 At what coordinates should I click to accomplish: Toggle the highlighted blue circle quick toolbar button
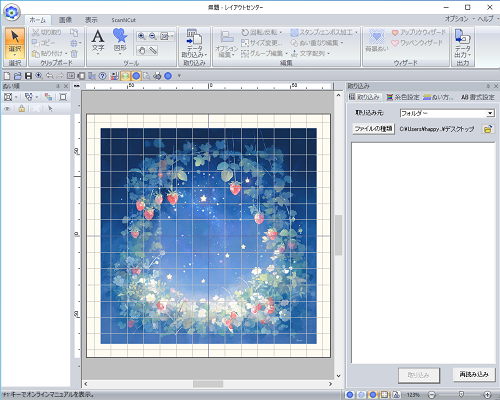click(x=136, y=76)
